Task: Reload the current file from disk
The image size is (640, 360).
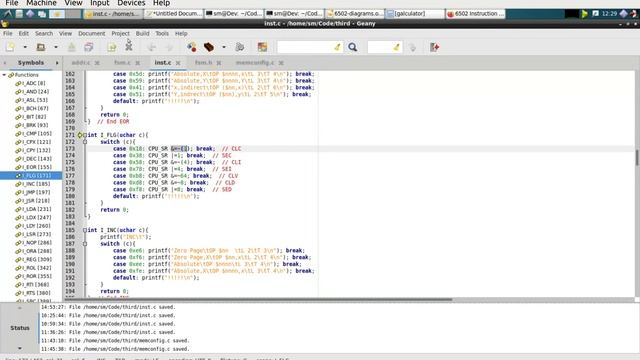Action: tap(111, 47)
